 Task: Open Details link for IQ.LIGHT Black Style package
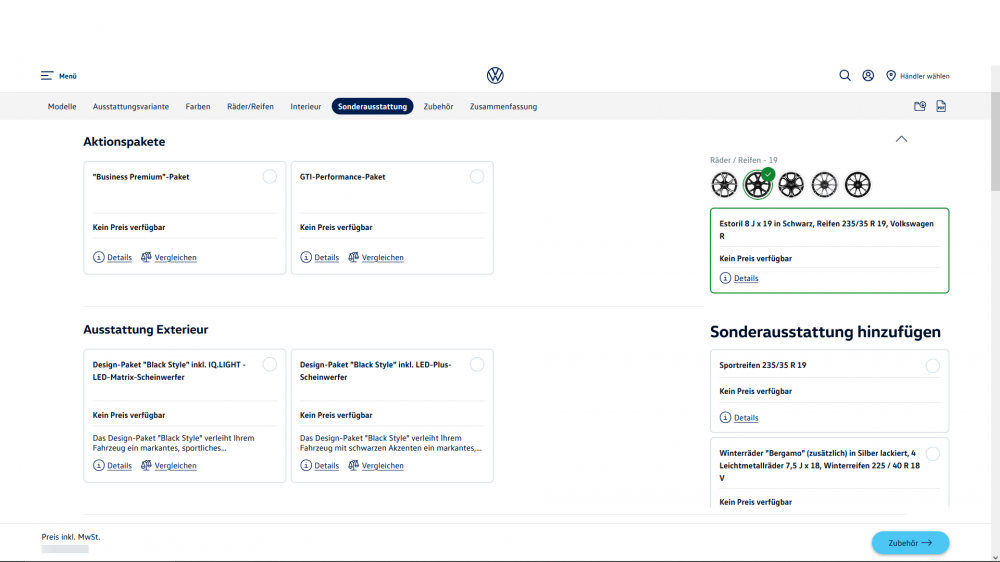[119, 466]
